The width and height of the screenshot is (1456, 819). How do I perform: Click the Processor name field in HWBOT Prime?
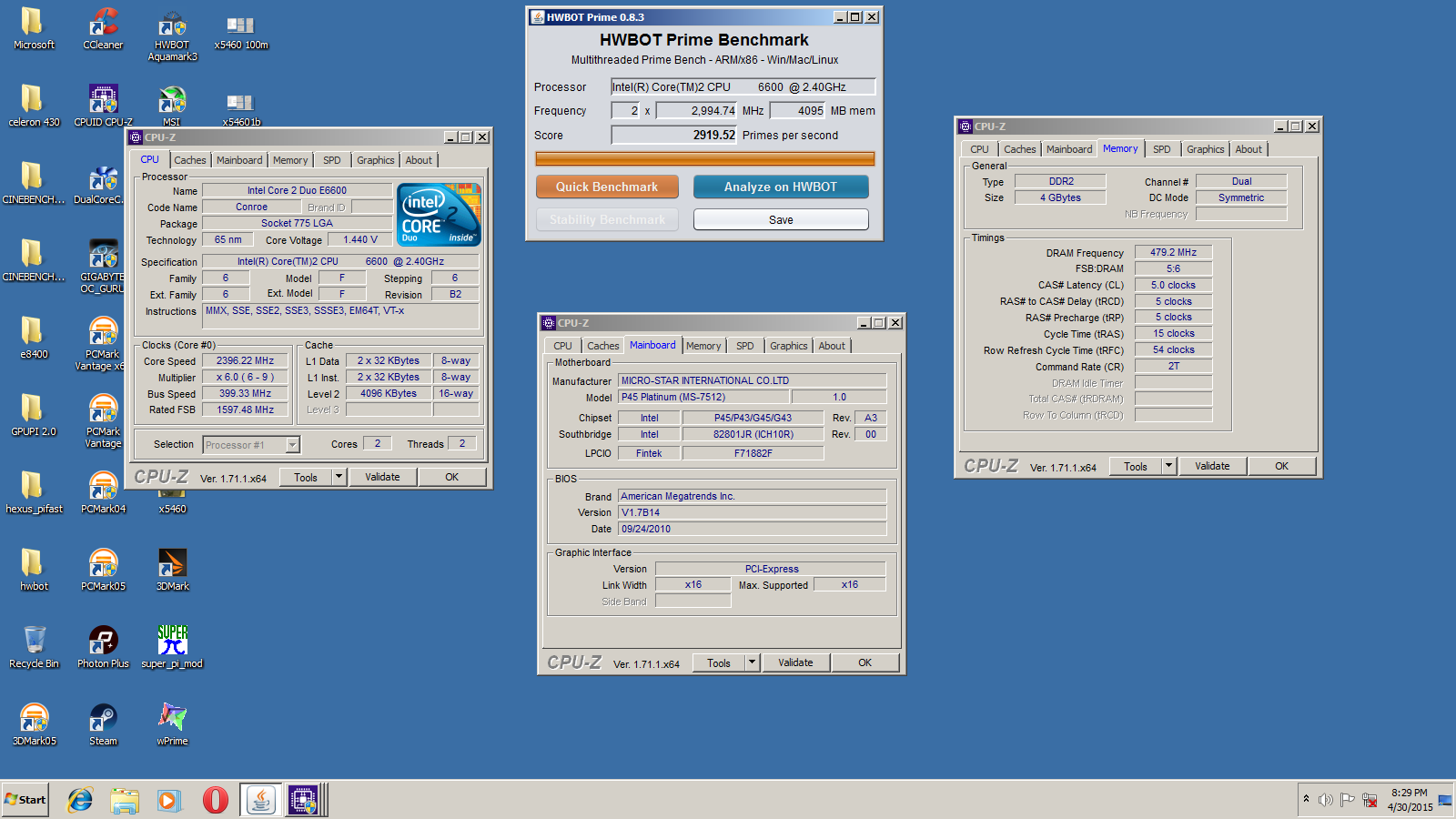click(x=743, y=87)
